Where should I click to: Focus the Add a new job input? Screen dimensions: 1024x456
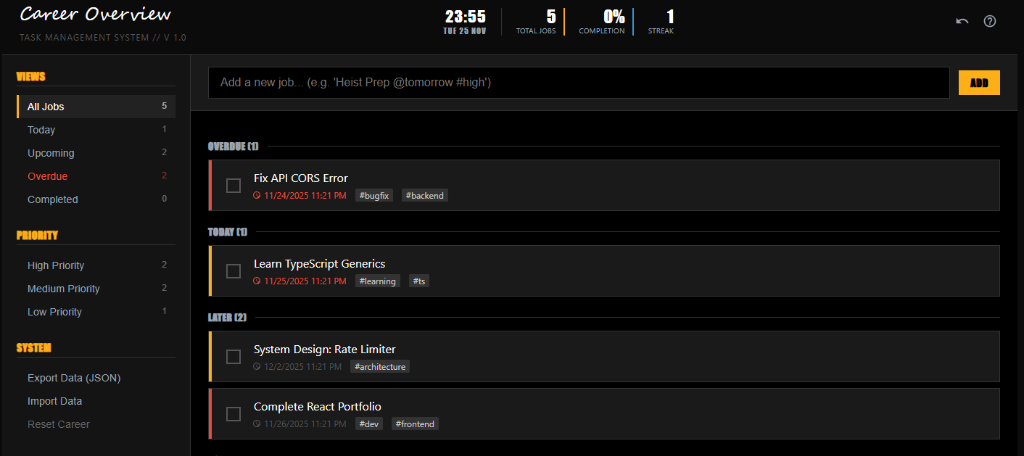click(578, 82)
